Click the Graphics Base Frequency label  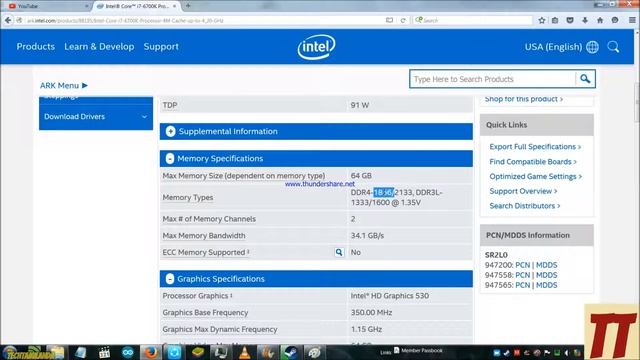click(205, 312)
